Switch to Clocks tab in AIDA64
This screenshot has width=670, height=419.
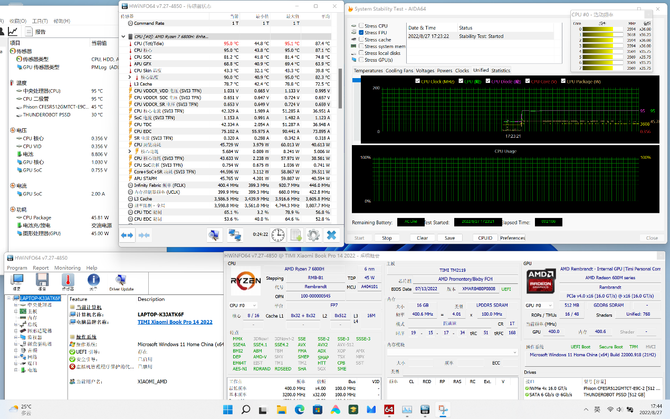462,70
